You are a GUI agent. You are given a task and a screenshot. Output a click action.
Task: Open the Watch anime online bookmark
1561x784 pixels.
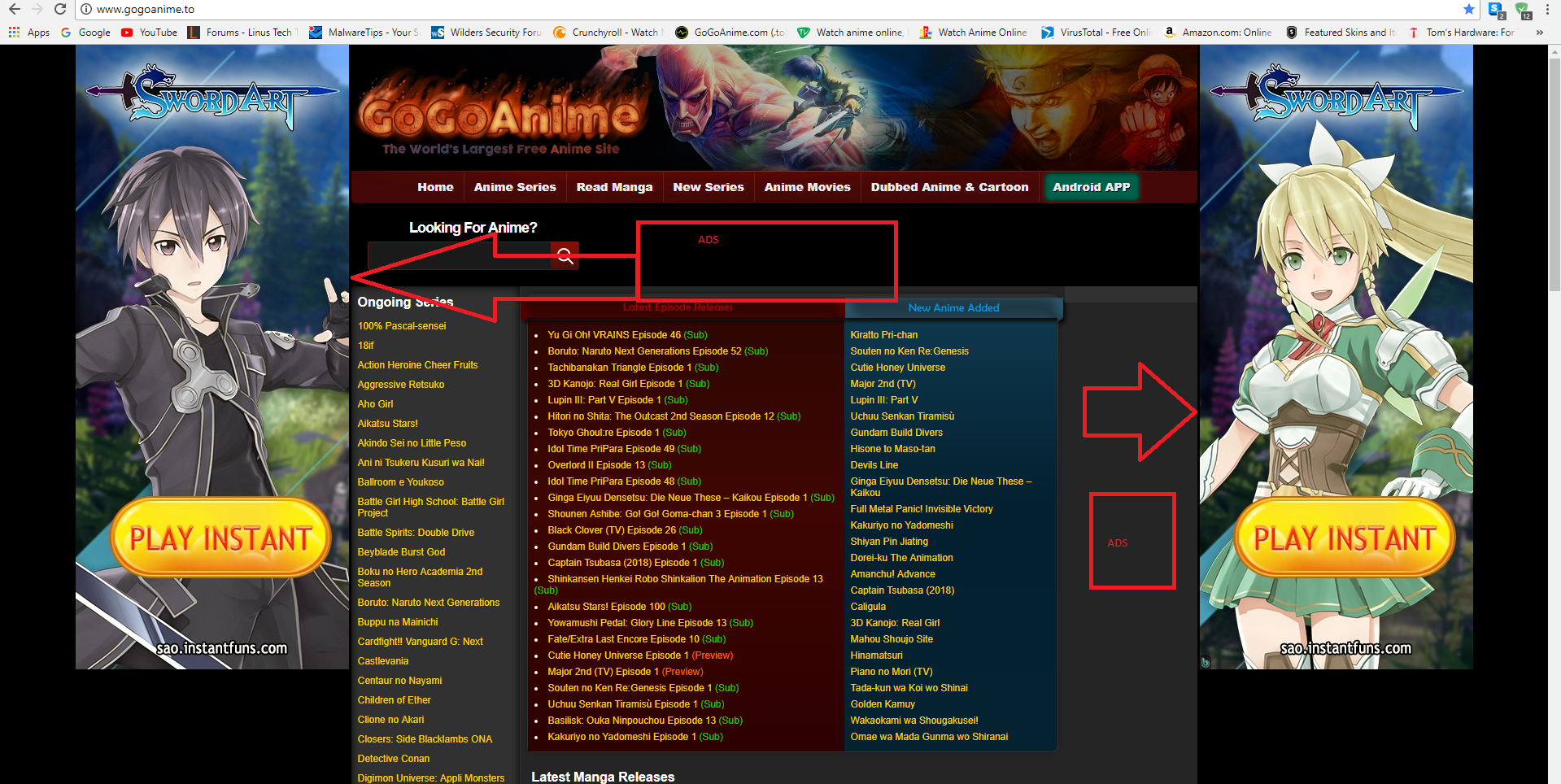click(x=851, y=33)
